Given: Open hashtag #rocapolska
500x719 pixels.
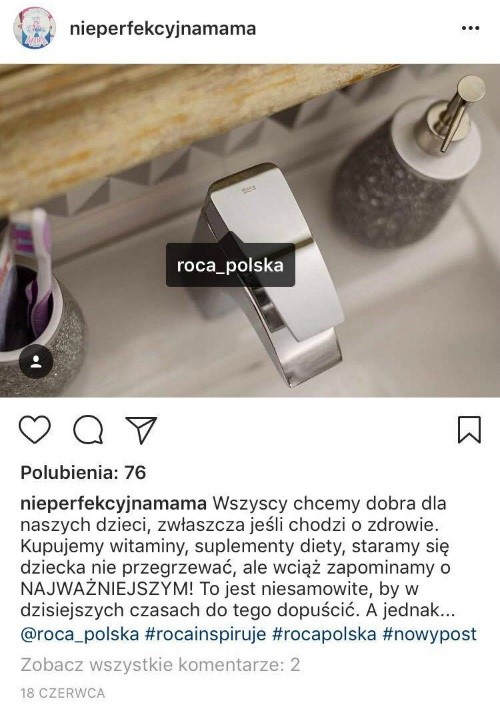Looking at the screenshot, I should point(324,634).
